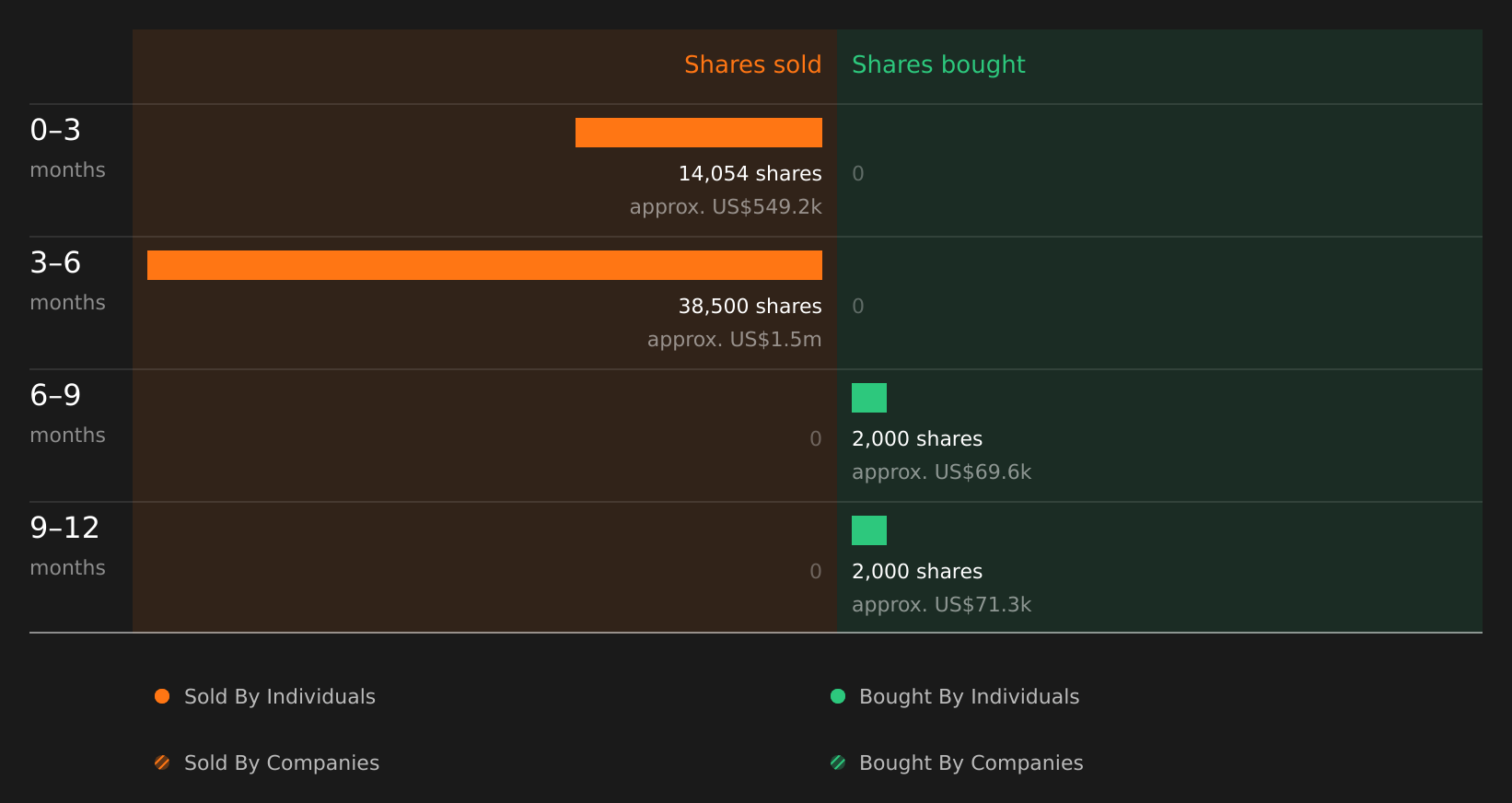Click the striped Bought By Companies legend icon
1512x803 pixels.
[838, 762]
